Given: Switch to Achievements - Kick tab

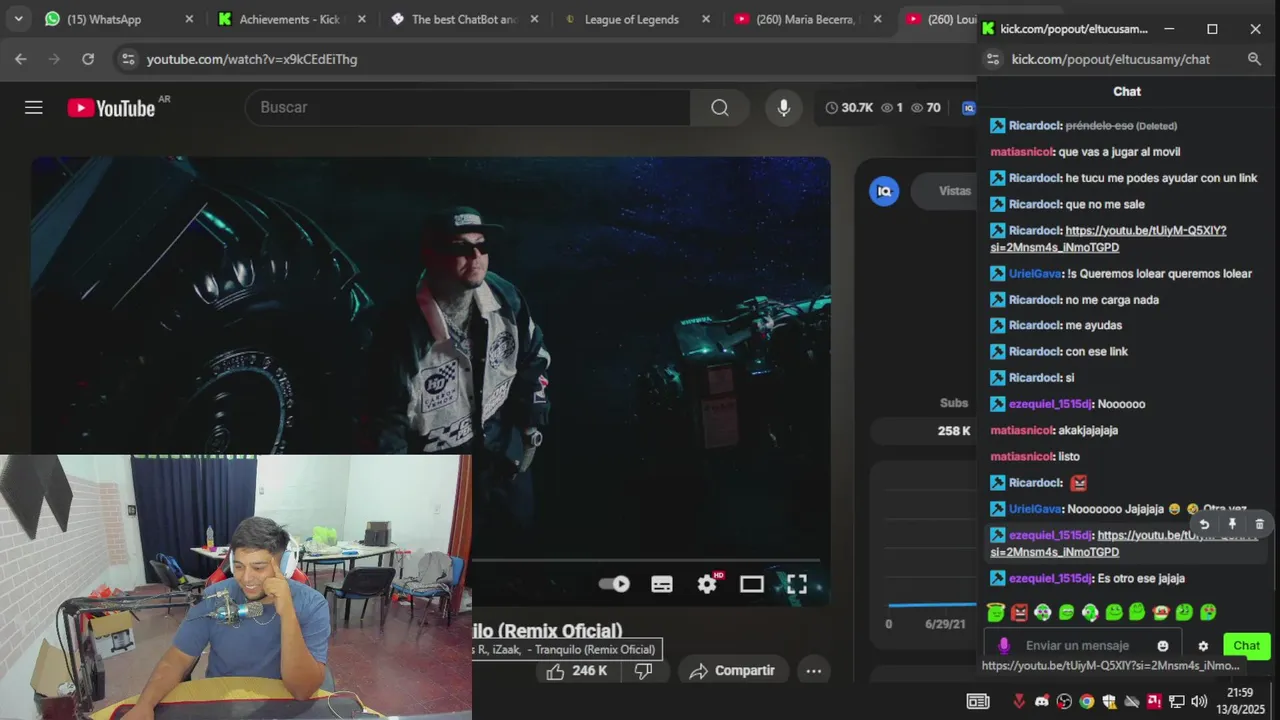Looking at the screenshot, I should (288, 19).
